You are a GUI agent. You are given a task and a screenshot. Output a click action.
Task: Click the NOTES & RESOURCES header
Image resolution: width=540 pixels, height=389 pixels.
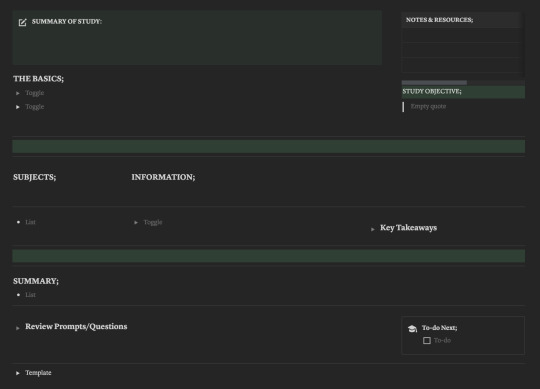(x=439, y=20)
